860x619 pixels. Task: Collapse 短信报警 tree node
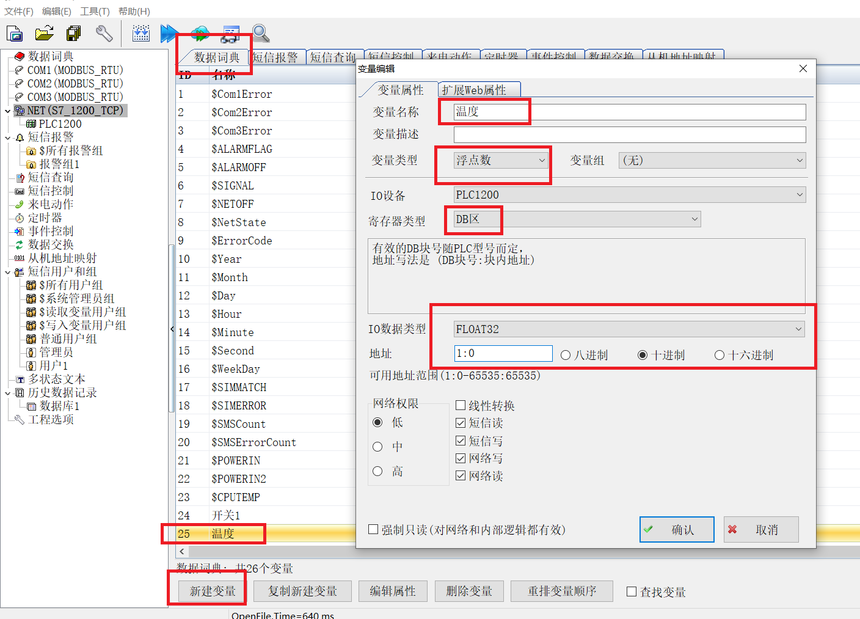pos(8,137)
